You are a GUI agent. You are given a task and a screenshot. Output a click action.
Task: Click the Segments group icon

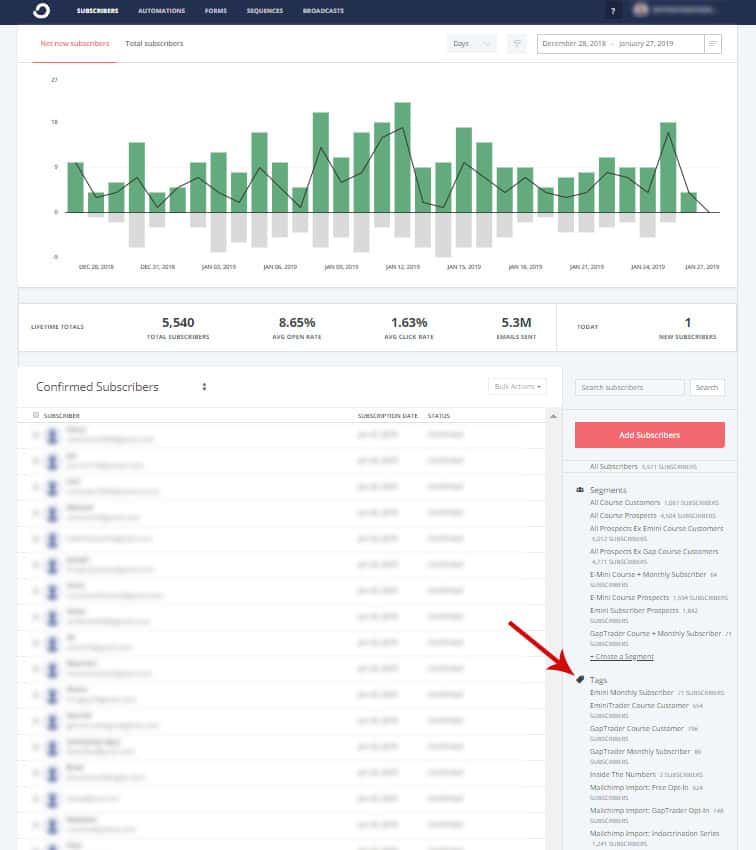tap(581, 490)
